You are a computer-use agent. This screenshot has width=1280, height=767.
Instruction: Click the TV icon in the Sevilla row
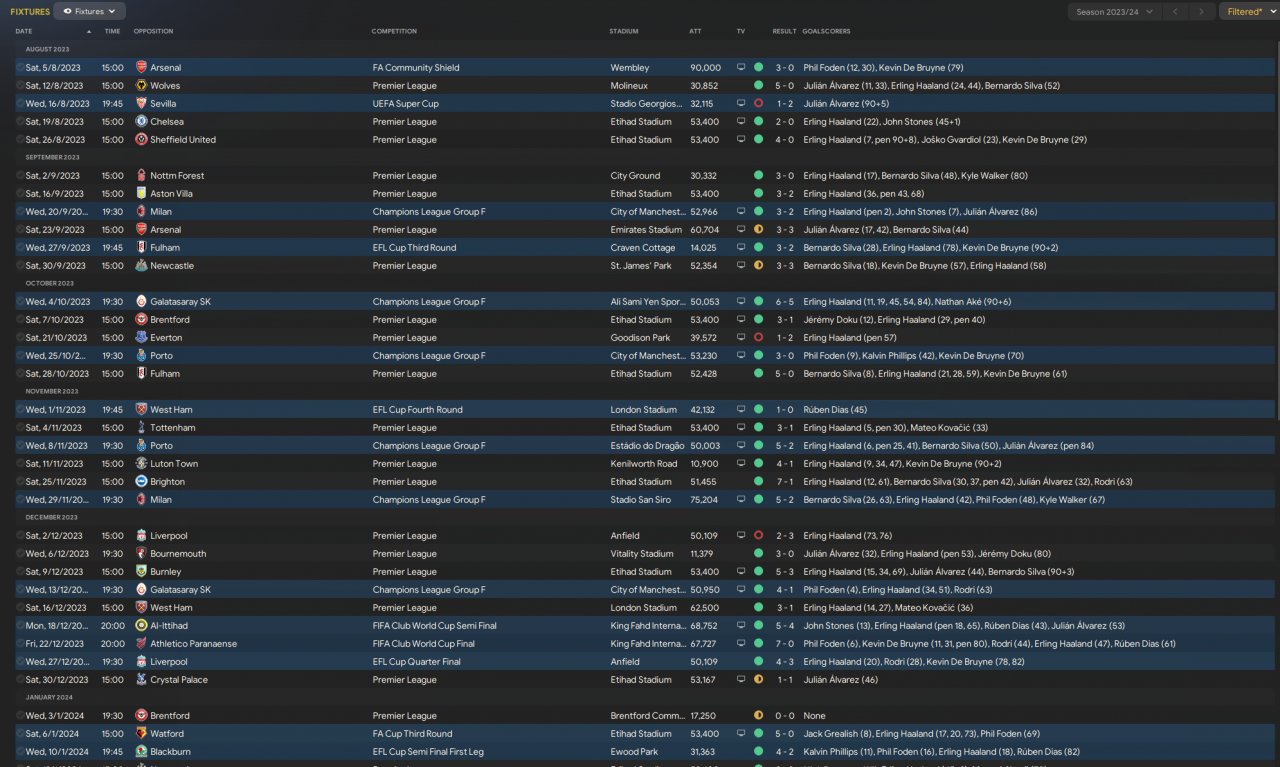point(741,104)
